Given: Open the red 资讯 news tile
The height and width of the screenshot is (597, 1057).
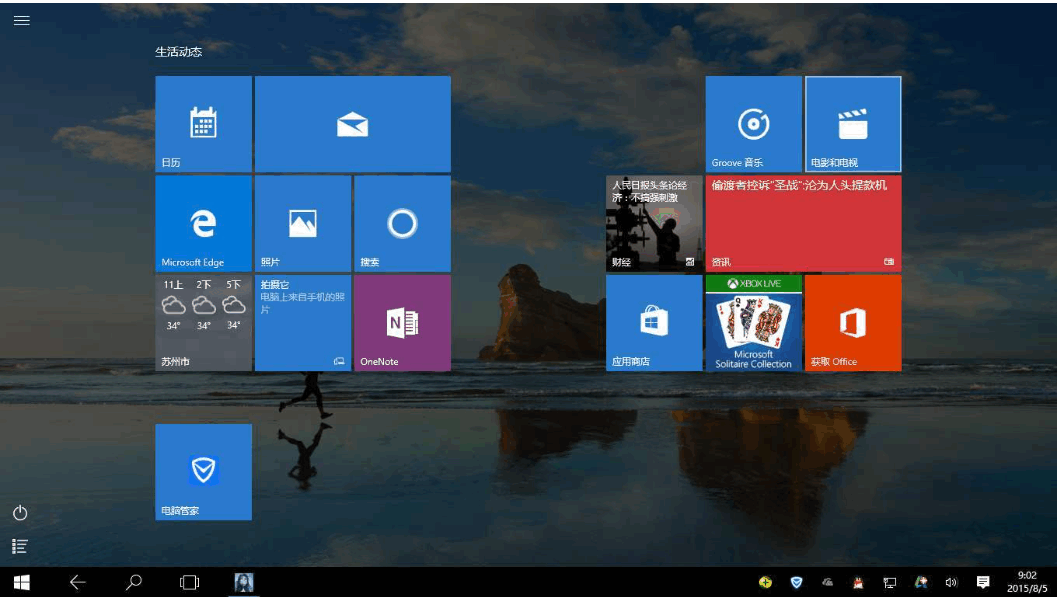Looking at the screenshot, I should pos(804,224).
